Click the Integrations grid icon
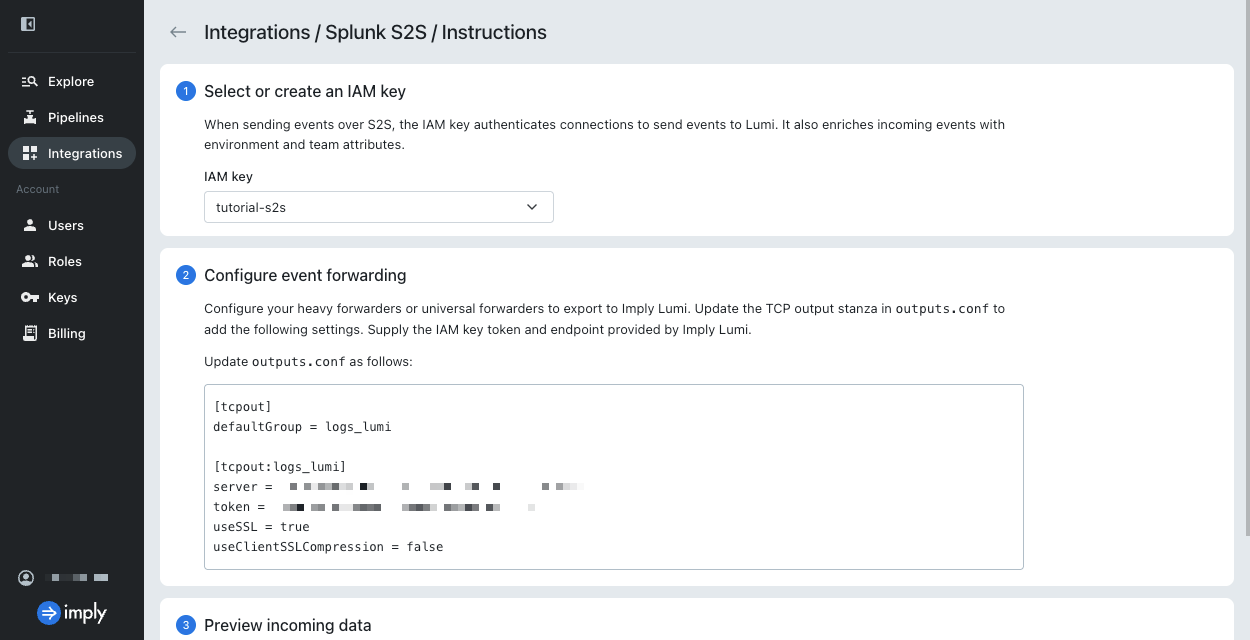Screen dimensions: 1250x640 click(29, 153)
